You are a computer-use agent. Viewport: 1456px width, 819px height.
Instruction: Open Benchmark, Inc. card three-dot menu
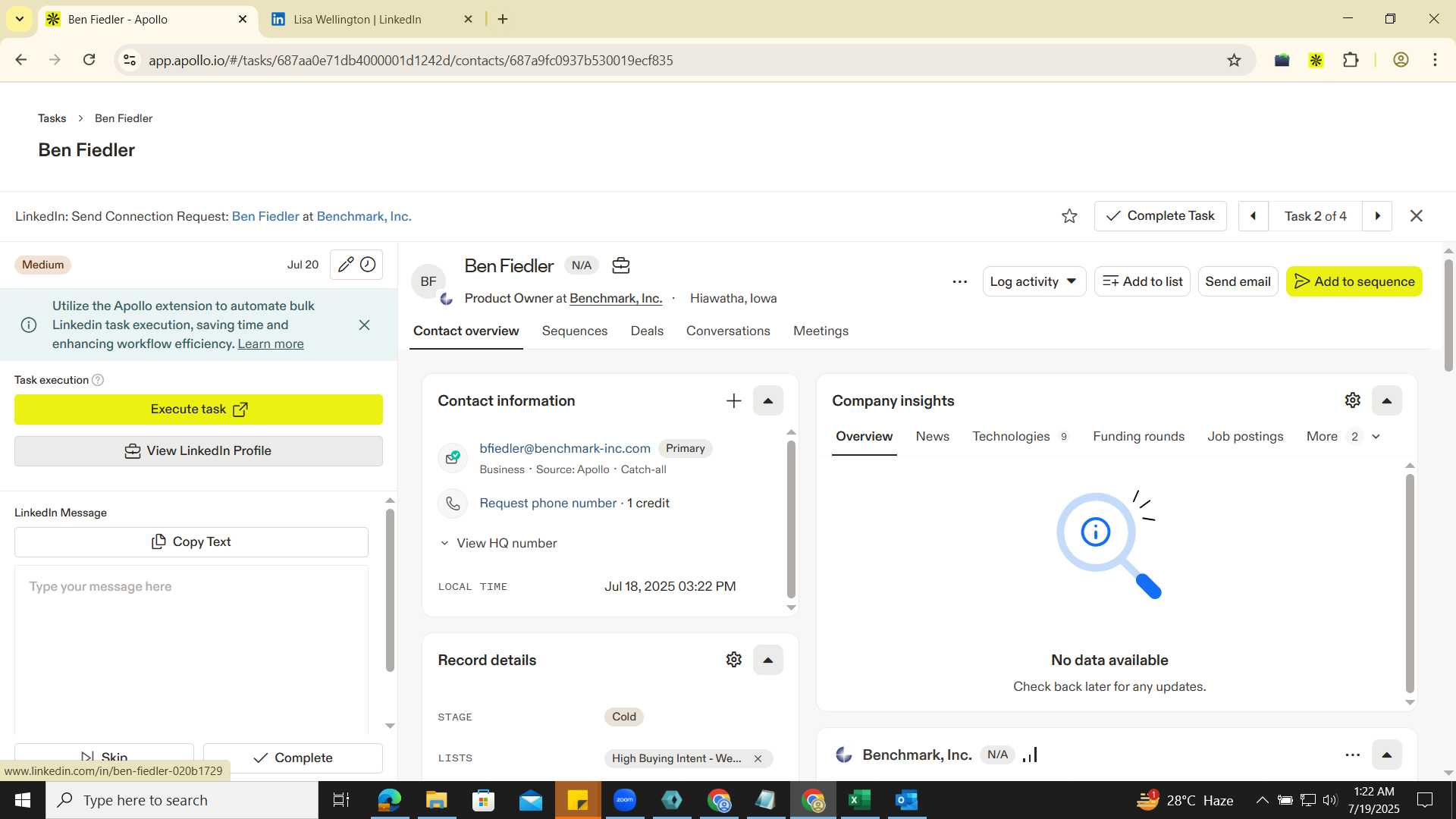coord(1352,755)
